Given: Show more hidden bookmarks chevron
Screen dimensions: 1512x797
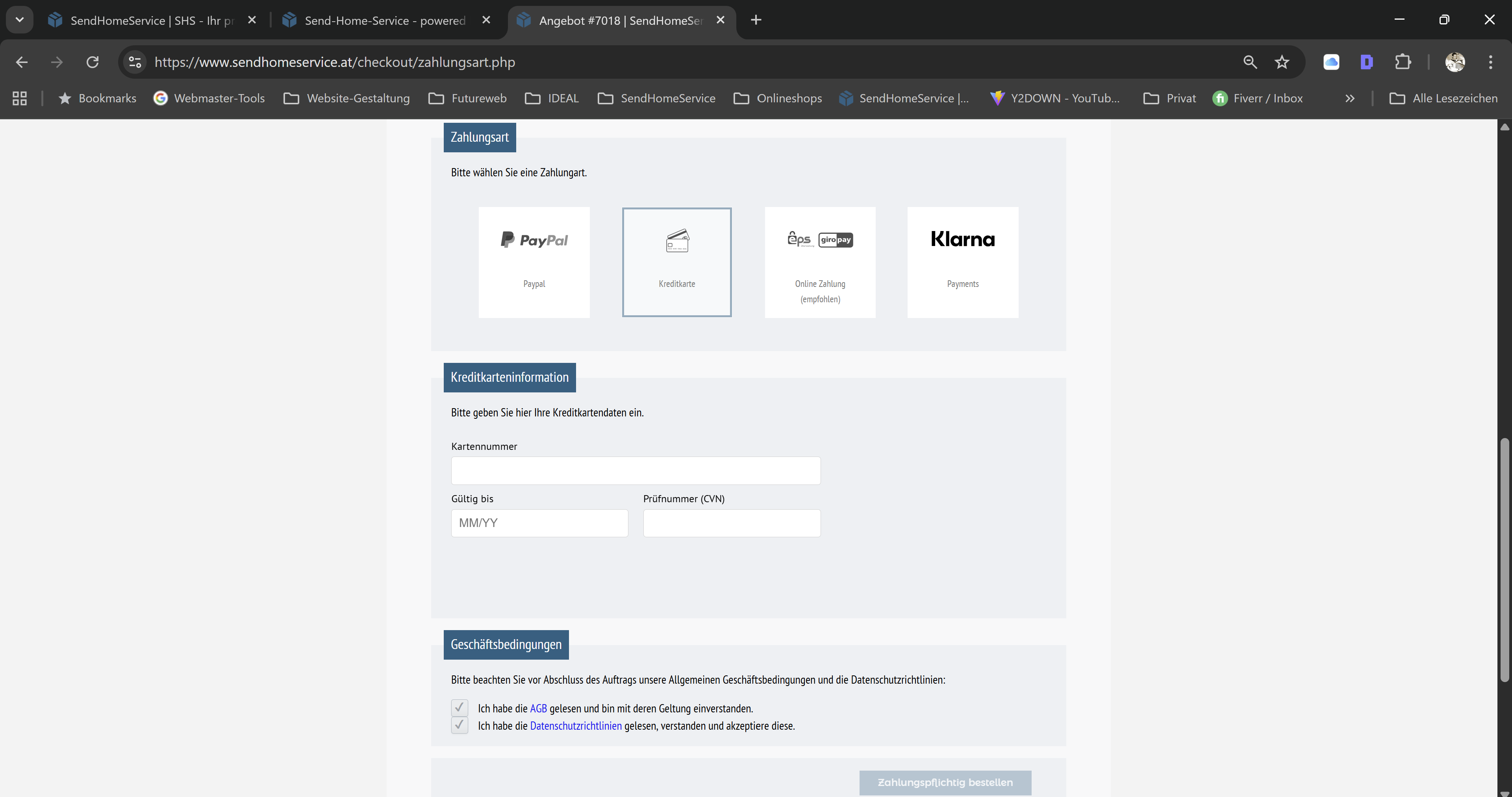Looking at the screenshot, I should click(x=1350, y=98).
